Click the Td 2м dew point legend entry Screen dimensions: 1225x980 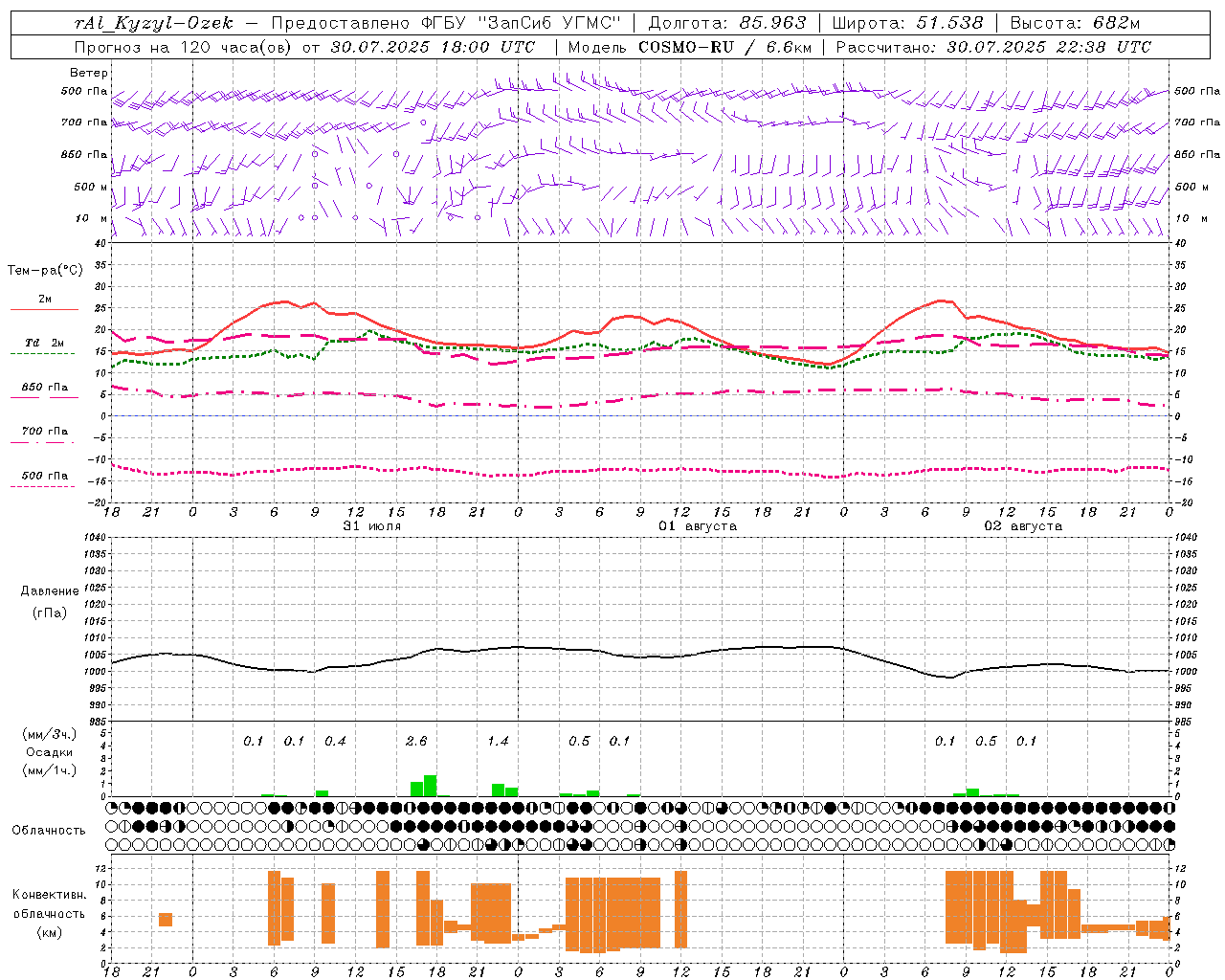click(44, 343)
